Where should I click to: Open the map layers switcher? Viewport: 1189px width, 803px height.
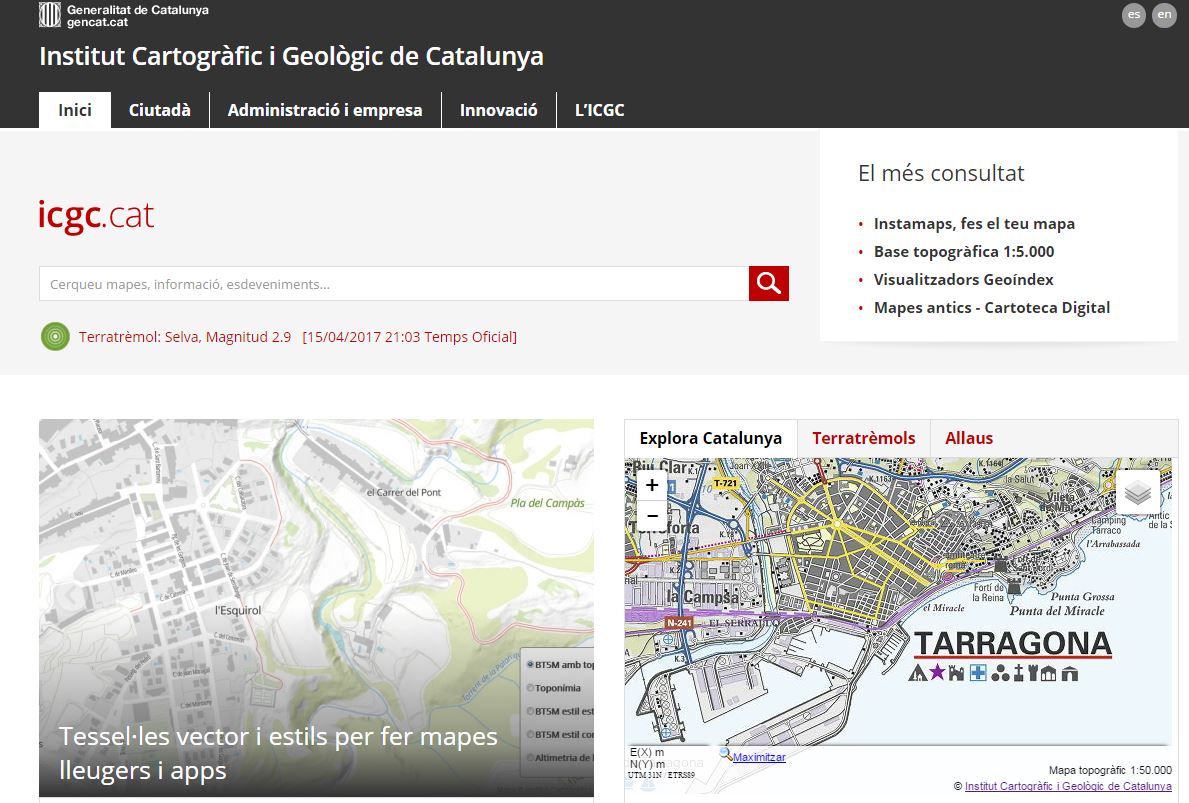1137,493
